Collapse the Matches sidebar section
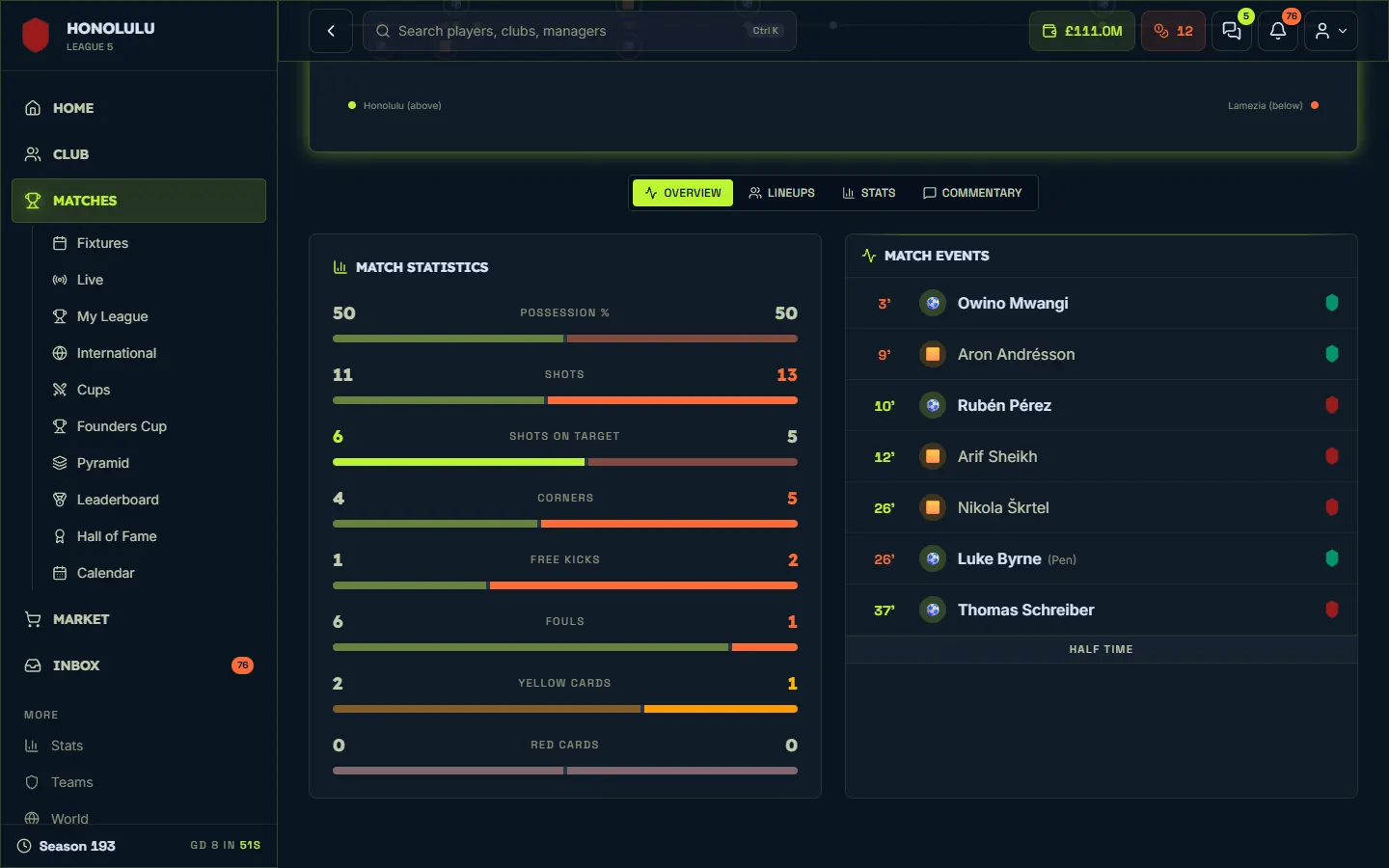Image resolution: width=1389 pixels, height=868 pixels. click(139, 201)
